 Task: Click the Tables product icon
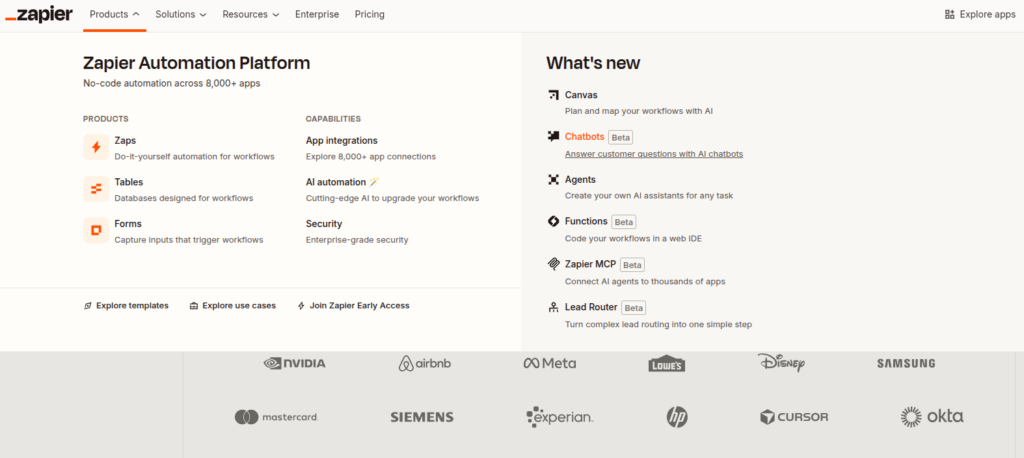coord(96,189)
